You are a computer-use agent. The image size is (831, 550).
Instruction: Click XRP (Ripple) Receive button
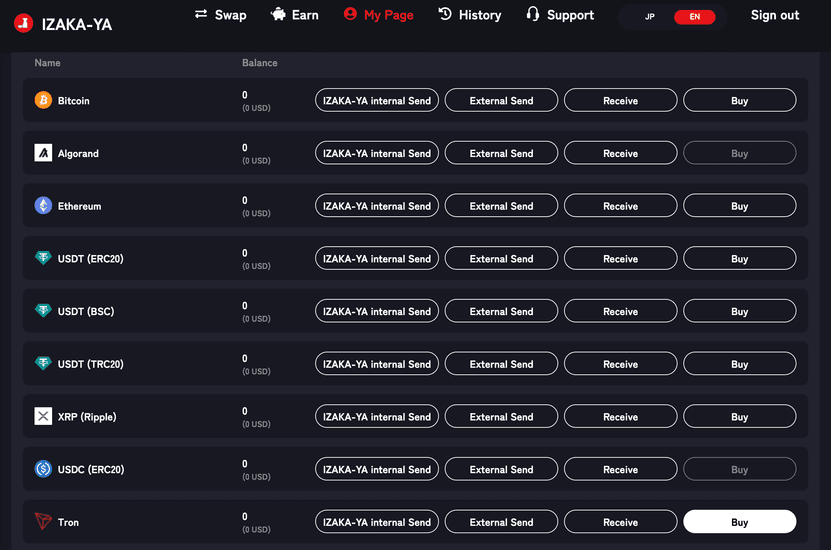621,416
